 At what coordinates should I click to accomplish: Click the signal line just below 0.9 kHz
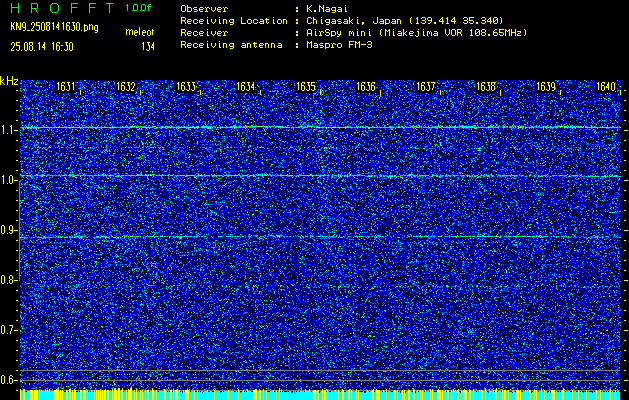[x=321, y=237]
